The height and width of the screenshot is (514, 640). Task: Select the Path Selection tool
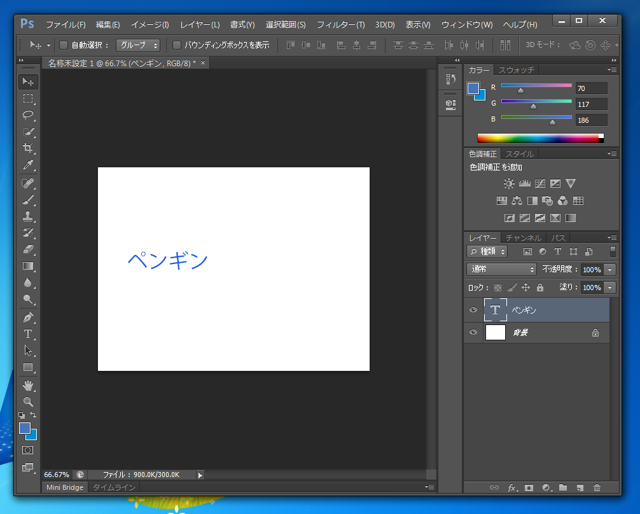tap(28, 351)
